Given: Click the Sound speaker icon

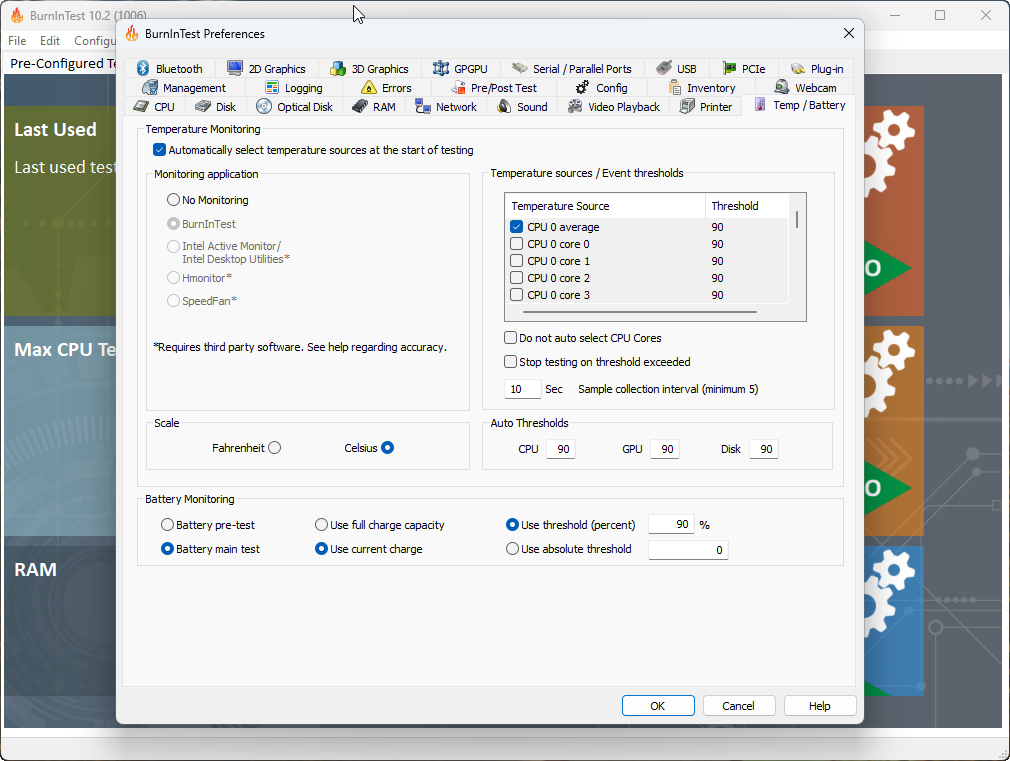Looking at the screenshot, I should (504, 106).
